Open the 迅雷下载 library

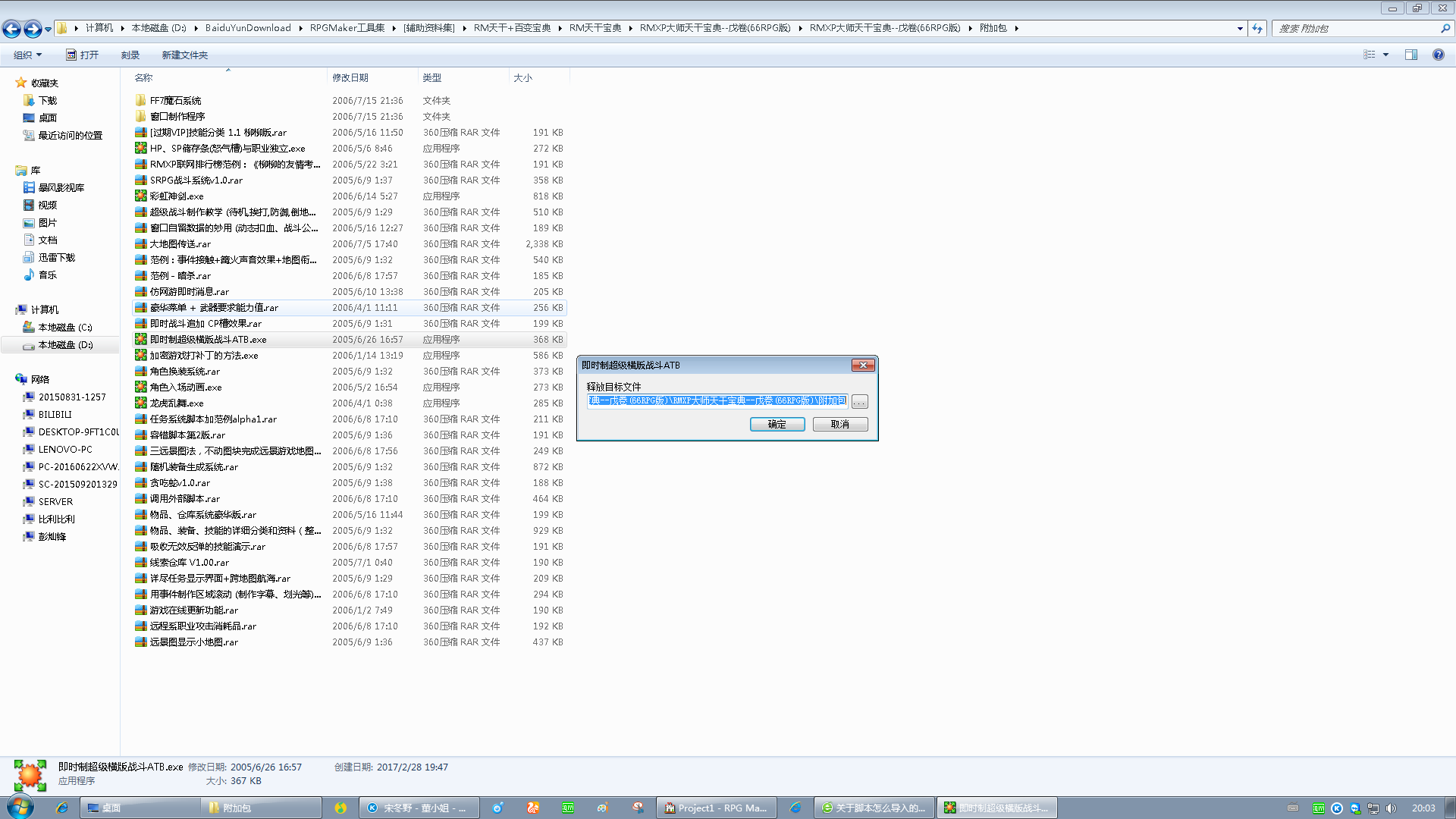(x=56, y=257)
